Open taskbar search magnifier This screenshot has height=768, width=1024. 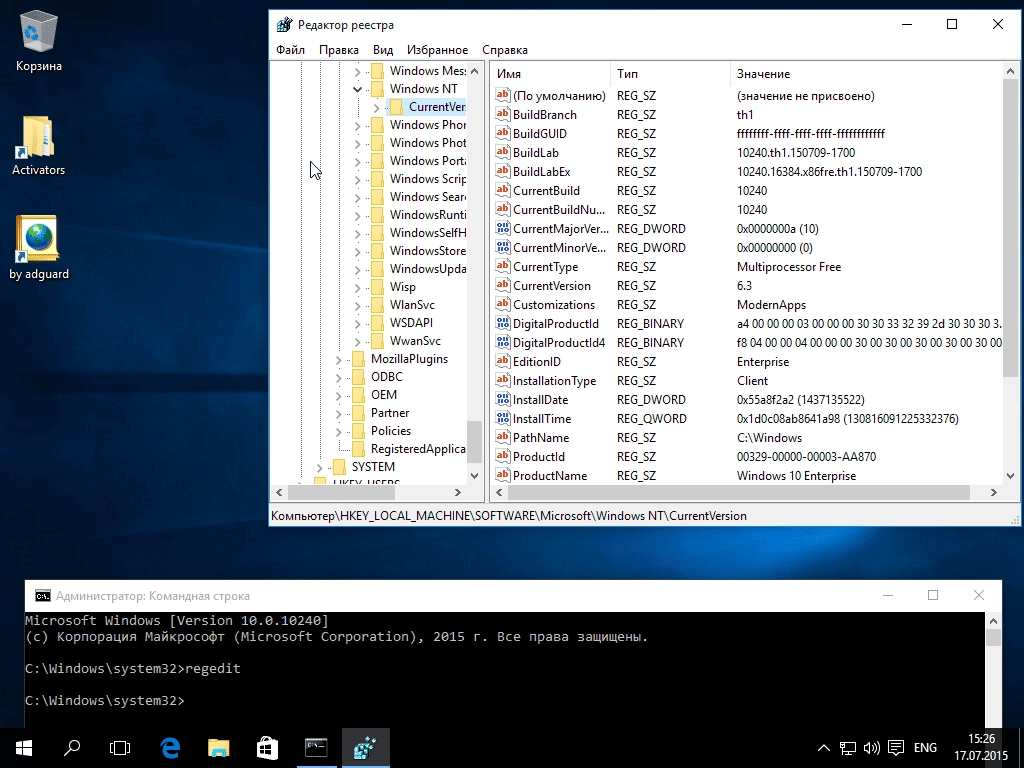[72, 748]
